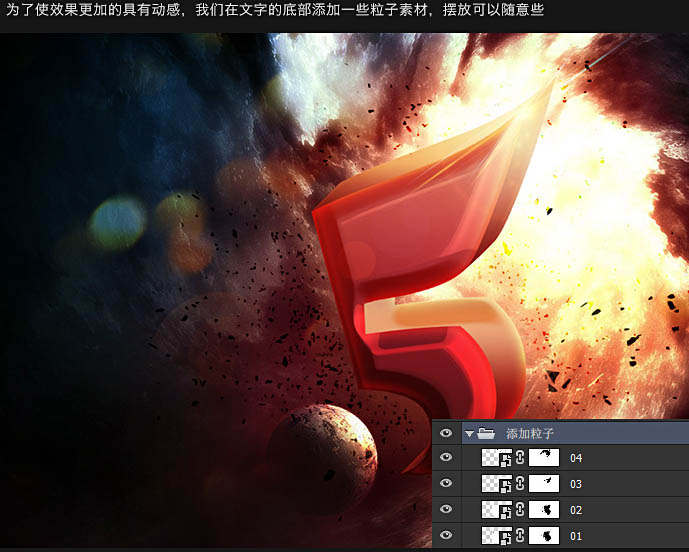This screenshot has width=689, height=552.
Task: Select the 添加粒子 group name
Action: tap(529, 434)
